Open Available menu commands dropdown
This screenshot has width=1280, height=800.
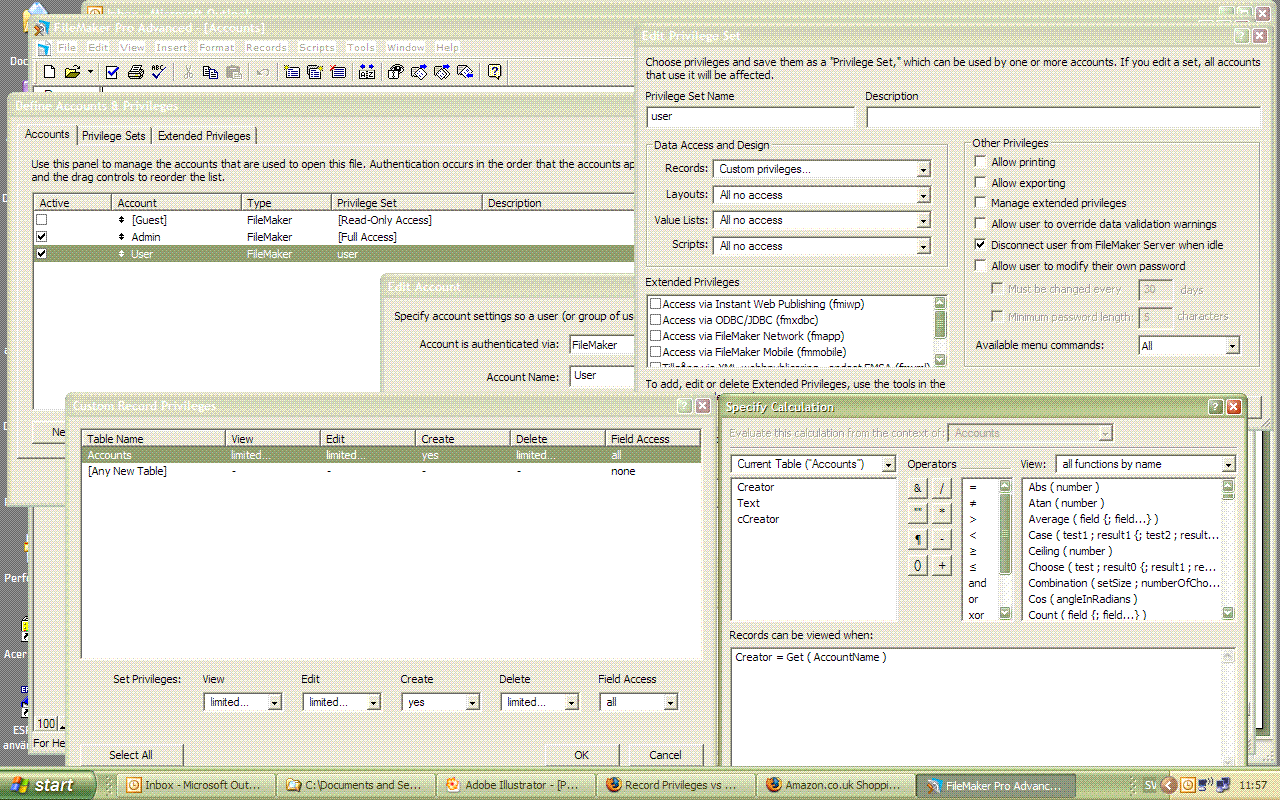[x=1189, y=346]
